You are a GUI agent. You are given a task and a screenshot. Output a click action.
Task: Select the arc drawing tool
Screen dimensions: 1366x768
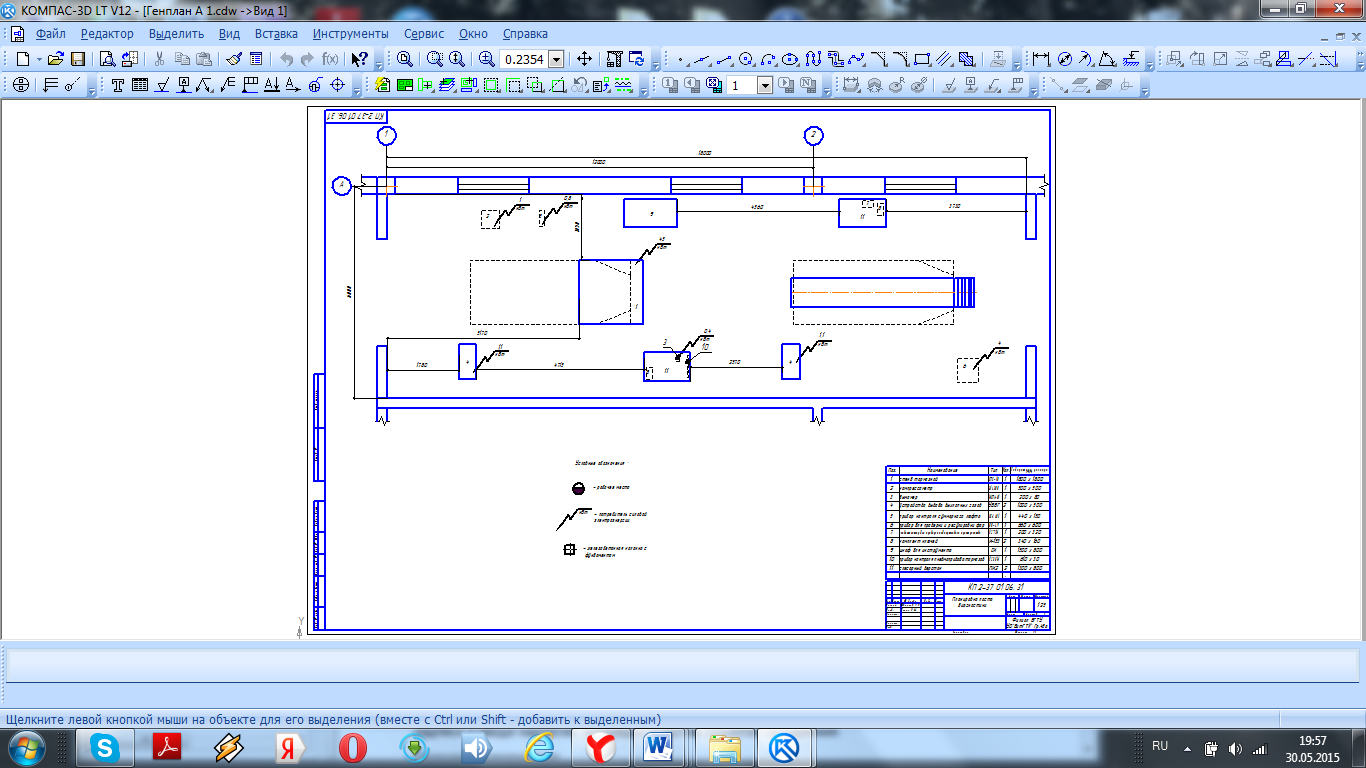coord(768,59)
